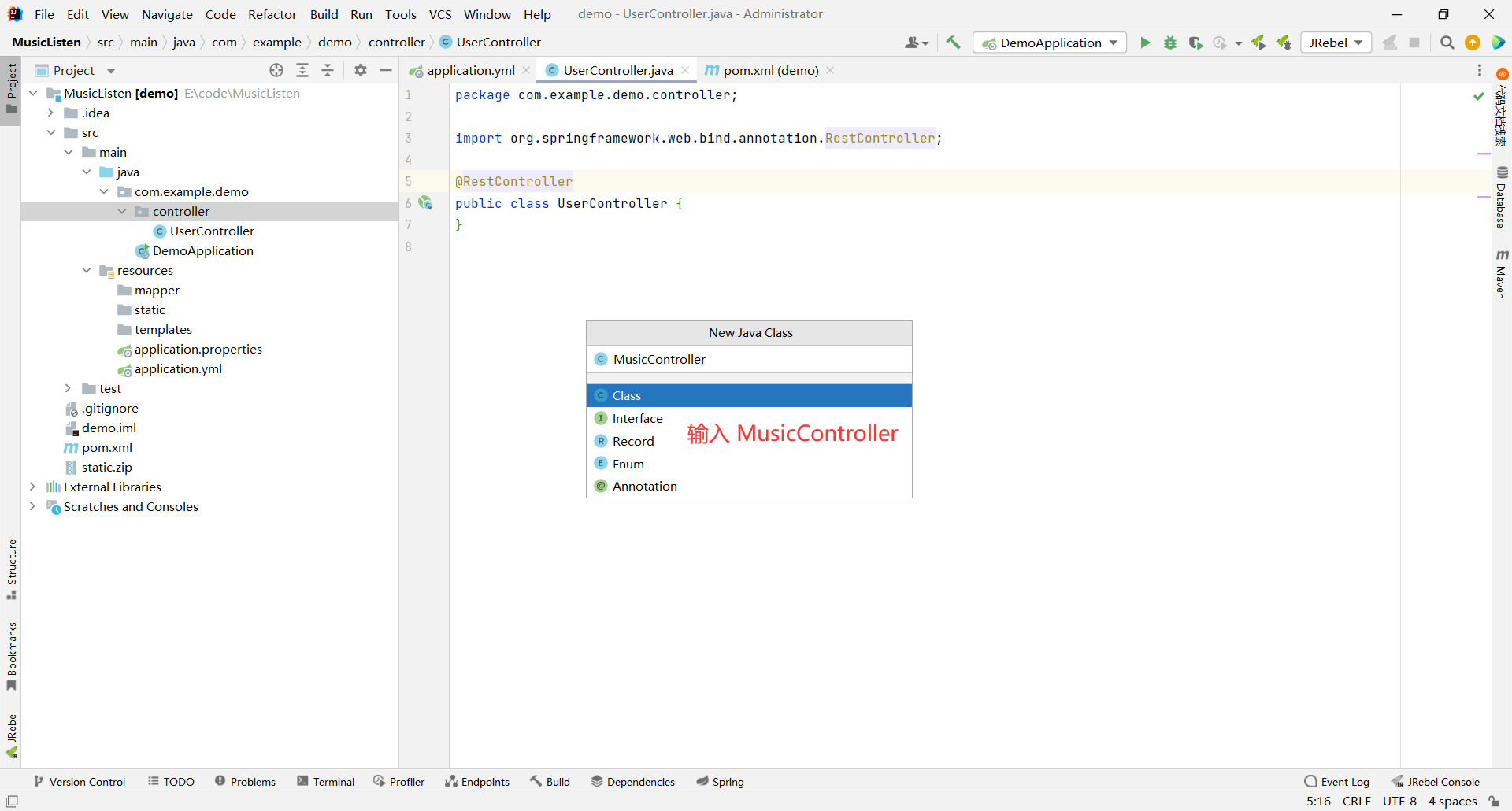Click the class name field containing MusicController
The height and width of the screenshot is (811, 1512).
pos(749,359)
